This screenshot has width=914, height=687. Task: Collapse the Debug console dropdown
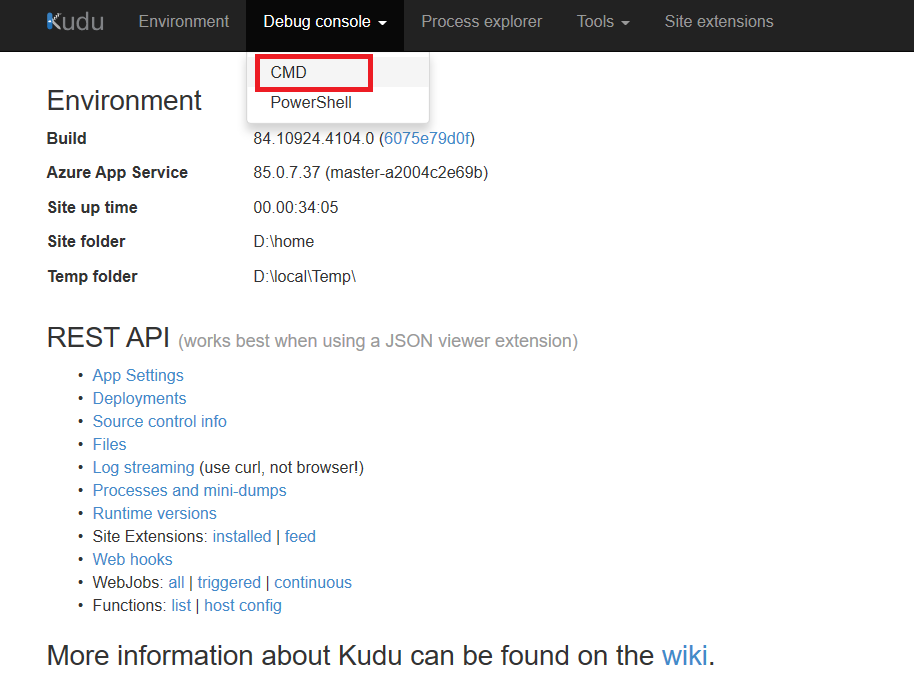coord(325,22)
